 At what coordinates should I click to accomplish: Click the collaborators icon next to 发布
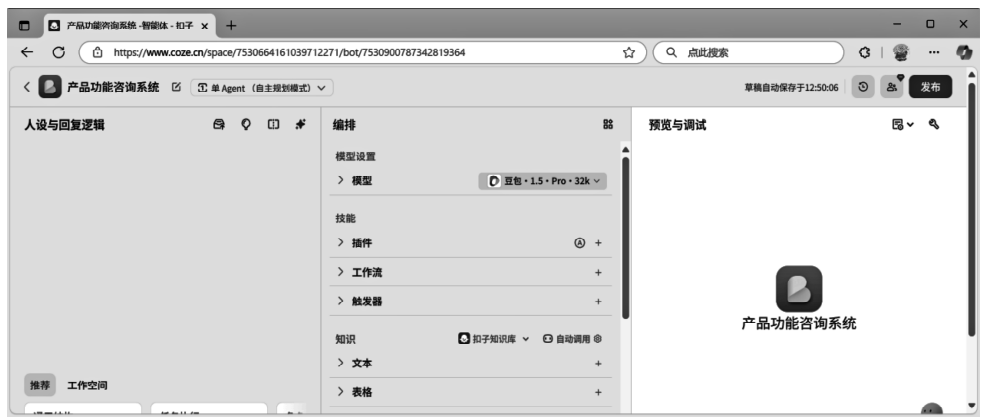pyautogui.click(x=892, y=87)
